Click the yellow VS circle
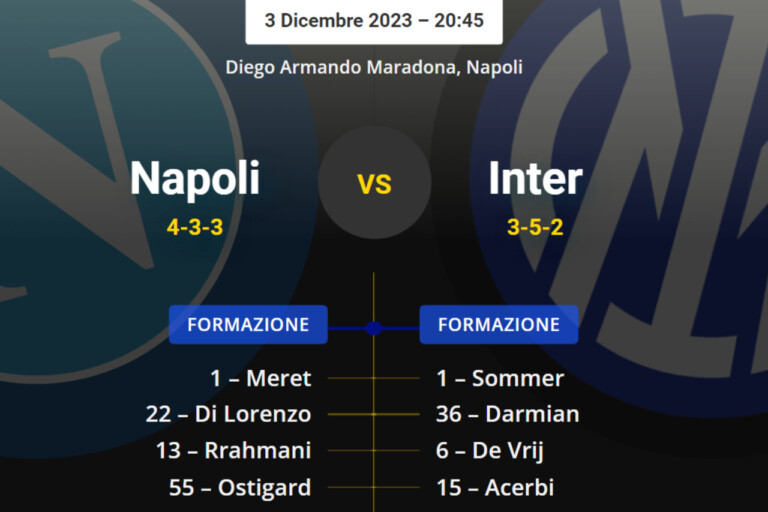 tap(375, 183)
